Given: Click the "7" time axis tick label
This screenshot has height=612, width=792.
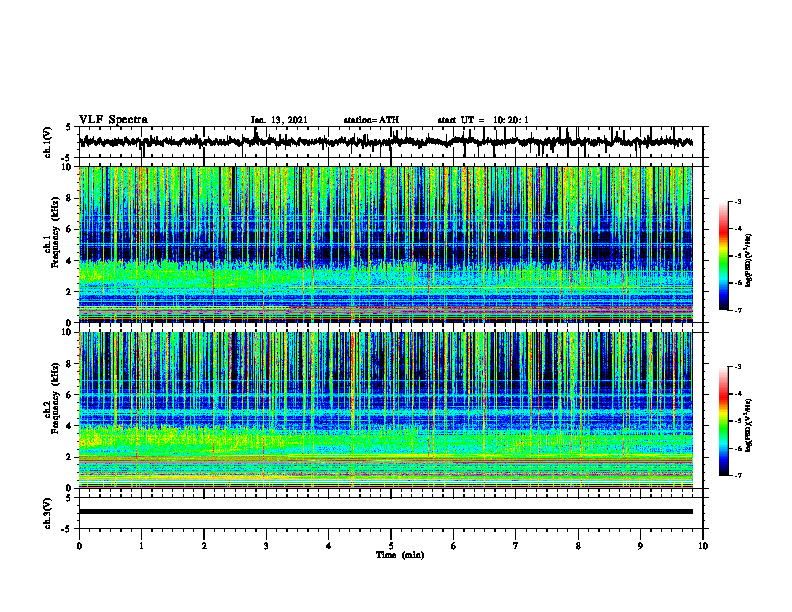Looking at the screenshot, I should [x=516, y=546].
